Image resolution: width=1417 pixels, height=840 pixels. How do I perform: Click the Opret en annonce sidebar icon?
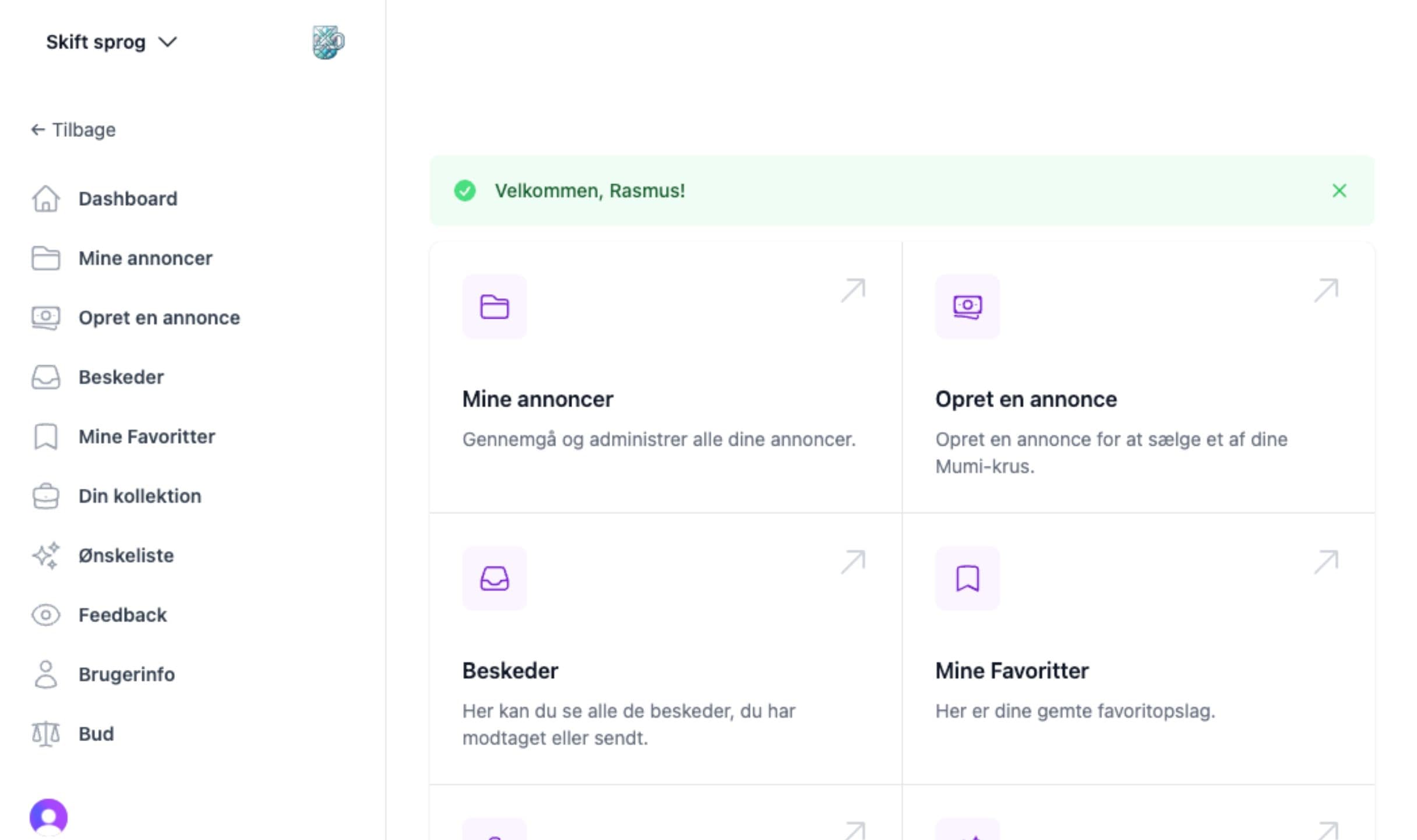[45, 318]
